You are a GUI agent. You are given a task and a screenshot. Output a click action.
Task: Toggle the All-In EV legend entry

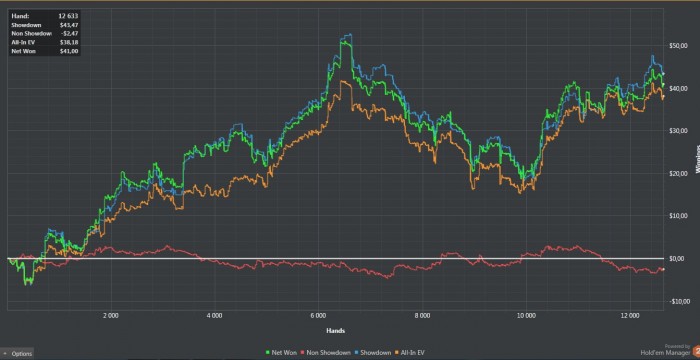(410, 353)
